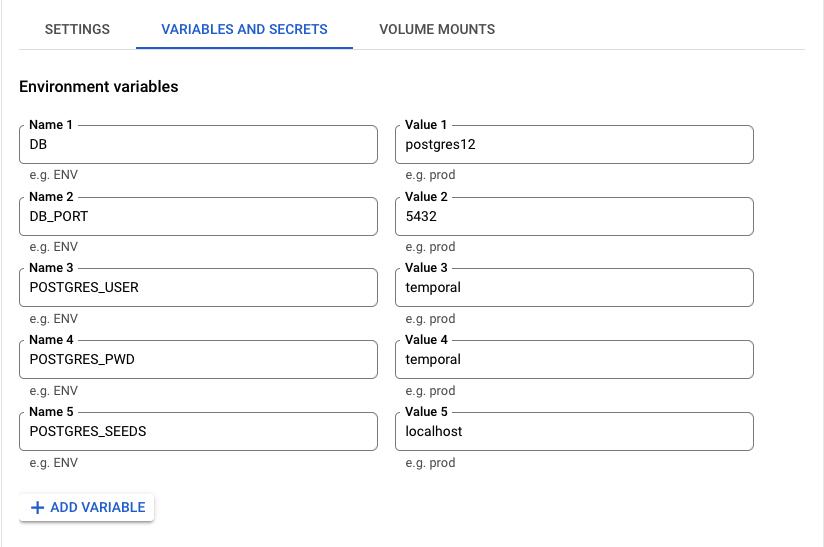824x547 pixels.
Task: Click the Value 3 field with temporal
Action: click(x=574, y=288)
